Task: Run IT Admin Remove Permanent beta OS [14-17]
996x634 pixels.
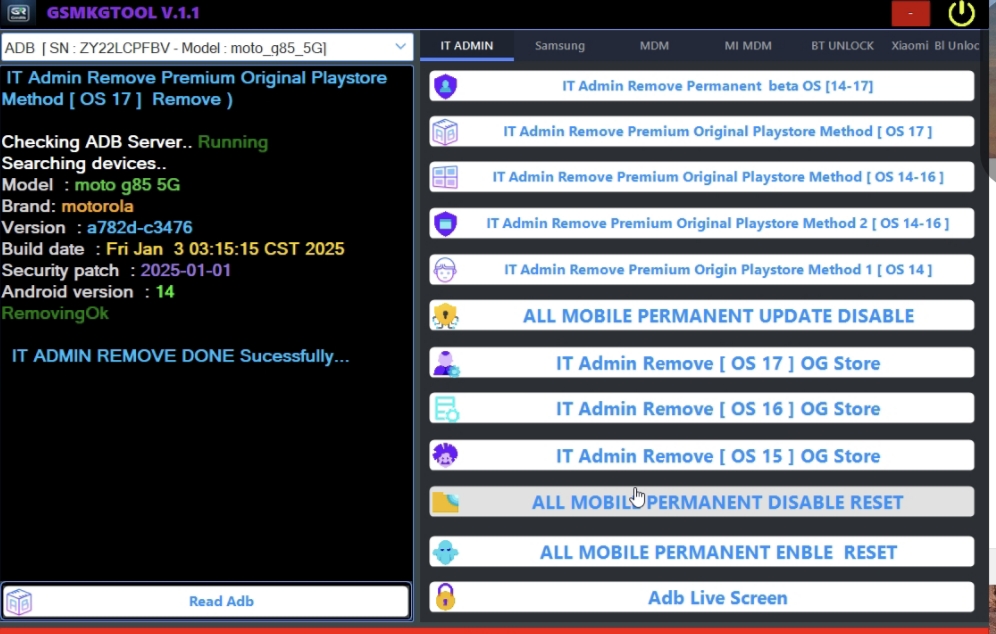Action: pos(701,86)
